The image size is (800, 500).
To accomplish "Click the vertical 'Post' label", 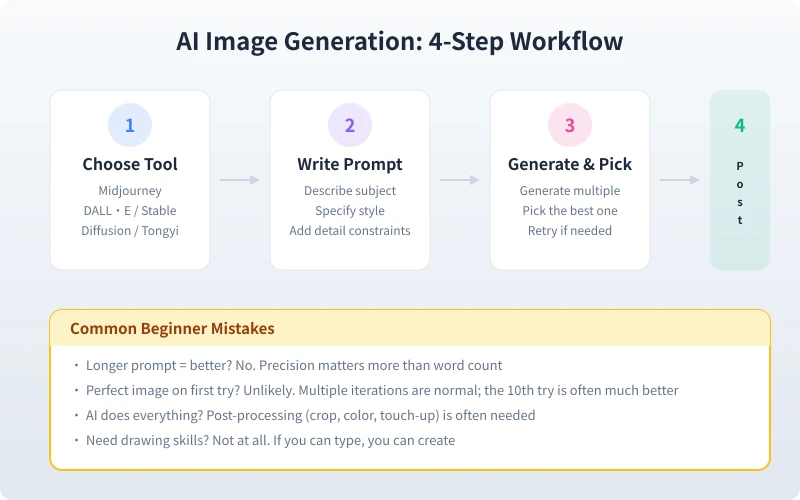I will pos(740,193).
